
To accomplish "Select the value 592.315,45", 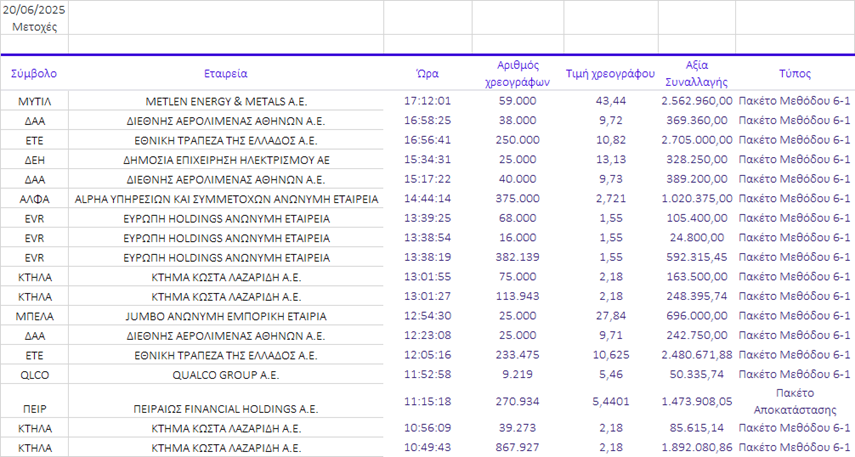I will pyautogui.click(x=697, y=257).
